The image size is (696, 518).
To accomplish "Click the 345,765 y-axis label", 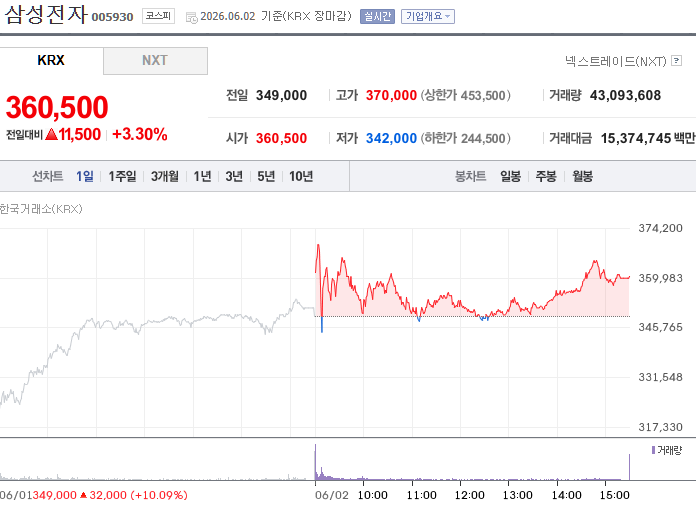I will (660, 327).
